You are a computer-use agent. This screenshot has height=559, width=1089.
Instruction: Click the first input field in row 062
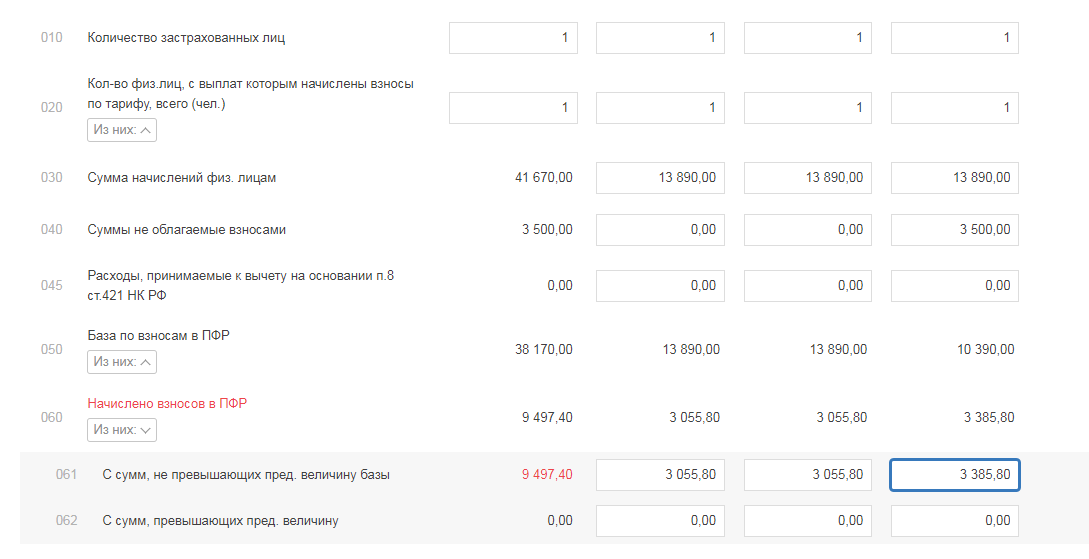[x=660, y=521]
